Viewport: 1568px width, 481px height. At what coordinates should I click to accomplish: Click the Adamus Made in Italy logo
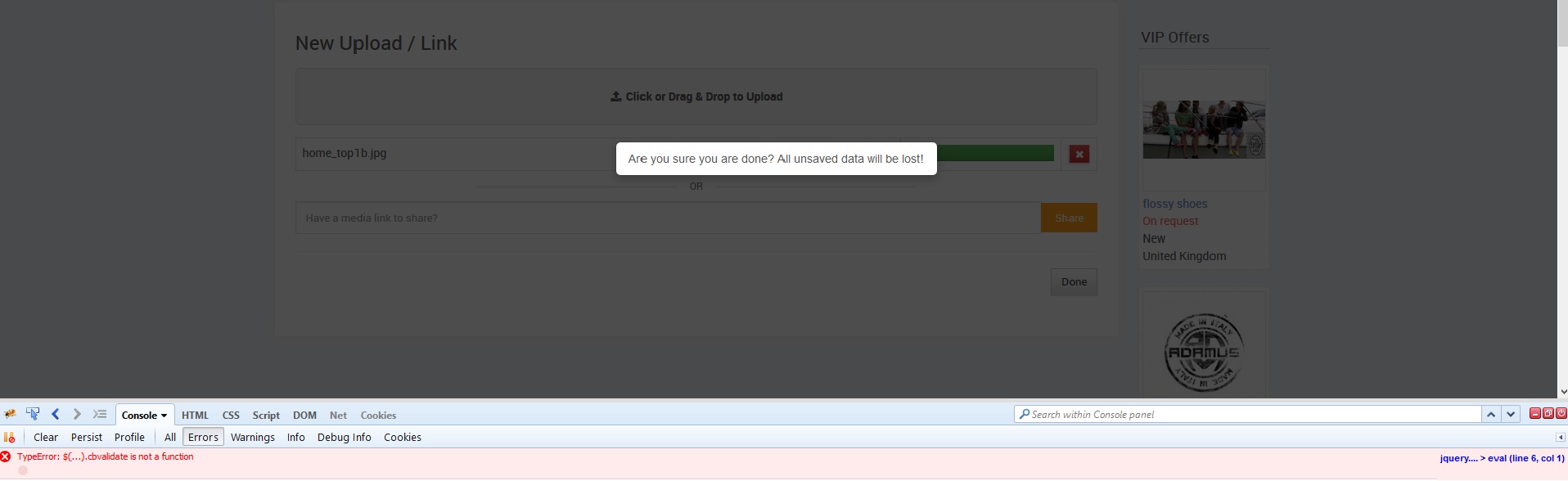click(x=1203, y=353)
